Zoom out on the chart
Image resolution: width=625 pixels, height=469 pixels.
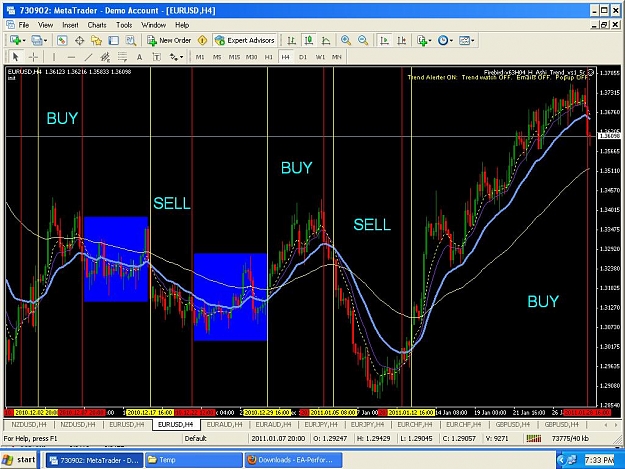[x=363, y=40]
